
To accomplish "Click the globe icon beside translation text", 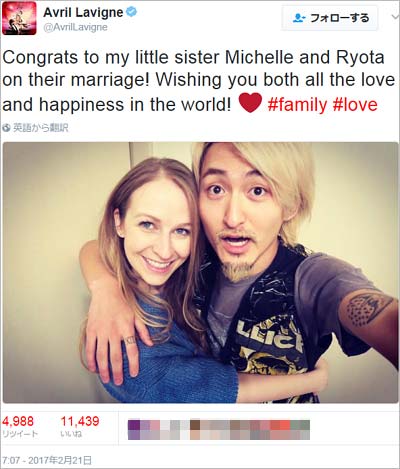I will (6, 128).
